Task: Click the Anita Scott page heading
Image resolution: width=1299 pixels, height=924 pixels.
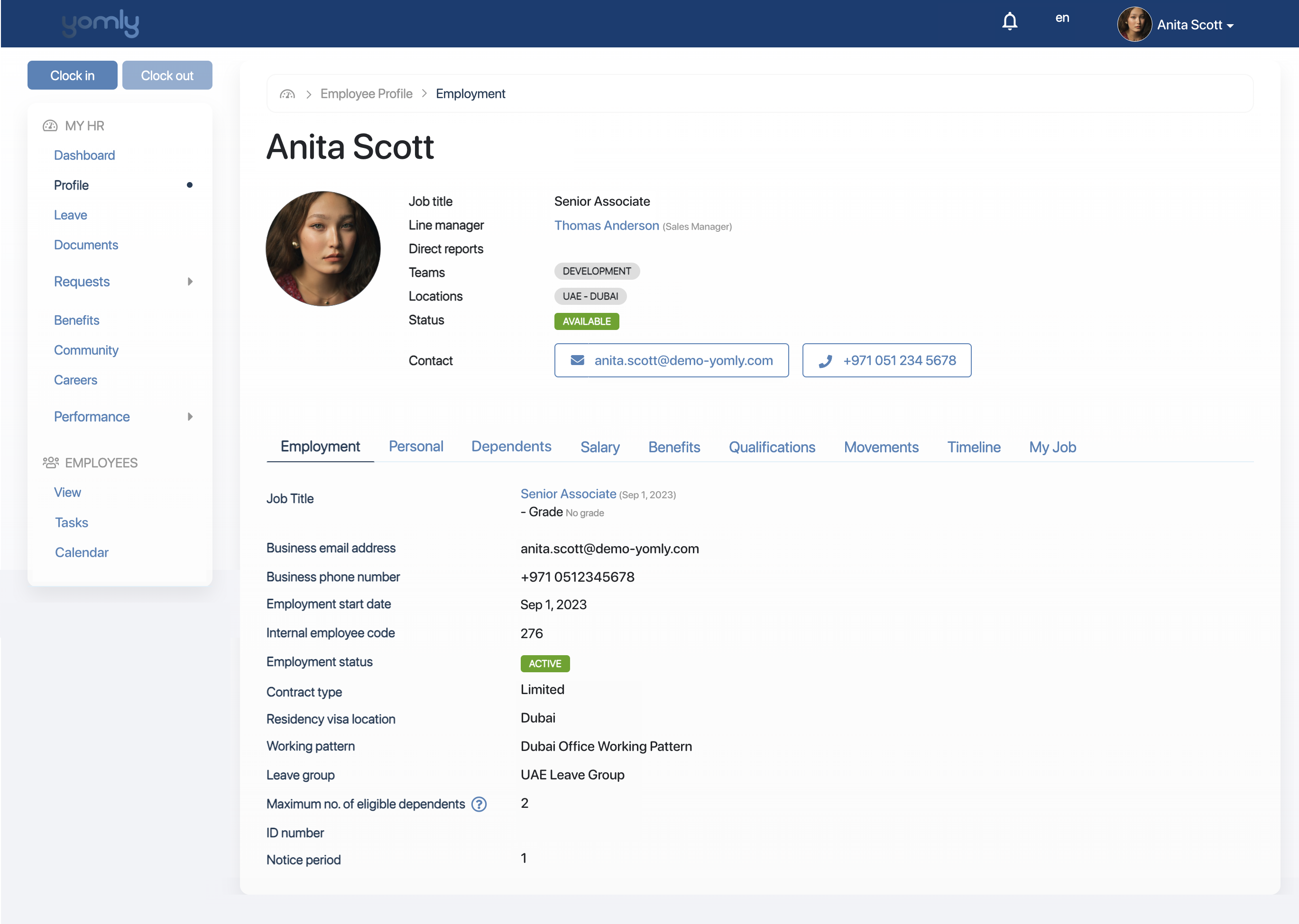Action: [x=350, y=147]
